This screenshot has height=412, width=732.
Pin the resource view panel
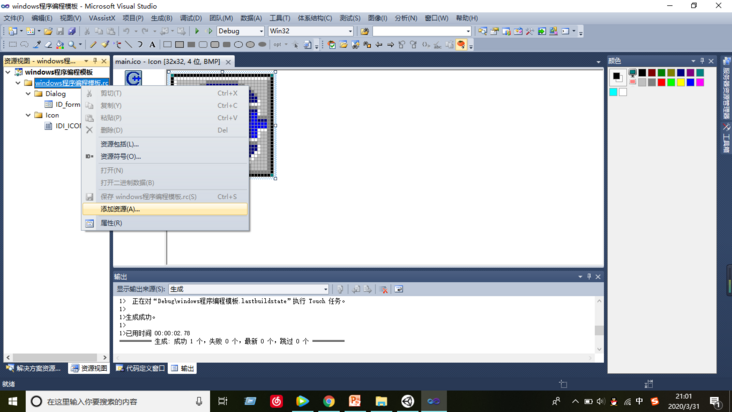95,61
